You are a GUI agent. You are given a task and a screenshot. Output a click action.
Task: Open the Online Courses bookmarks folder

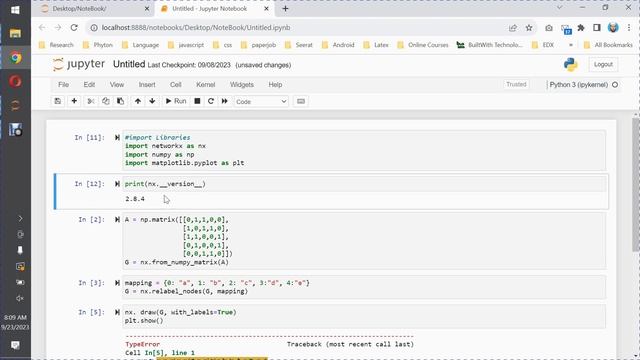pyautogui.click(x=423, y=45)
